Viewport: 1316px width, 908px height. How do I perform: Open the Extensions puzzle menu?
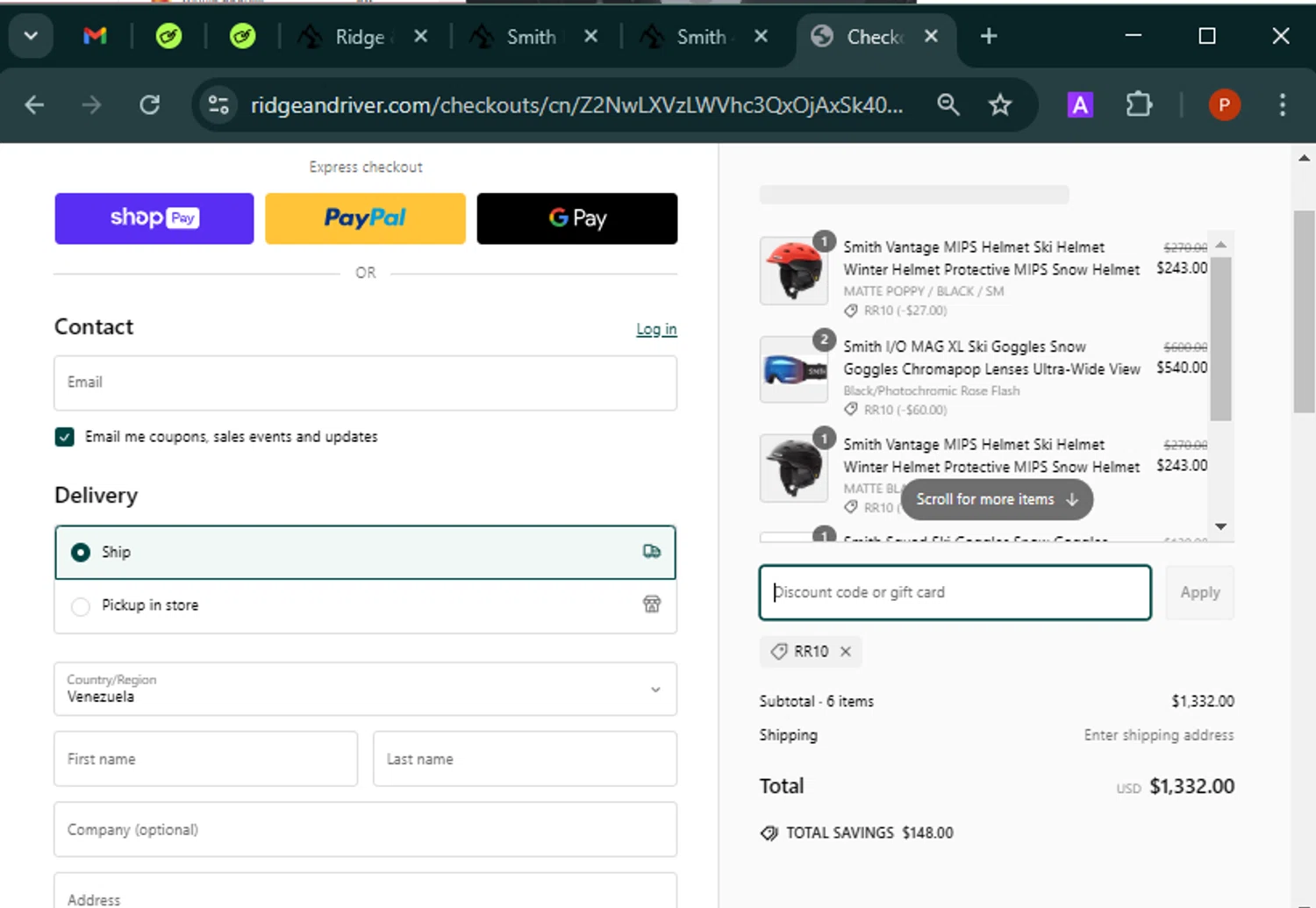(x=1139, y=105)
